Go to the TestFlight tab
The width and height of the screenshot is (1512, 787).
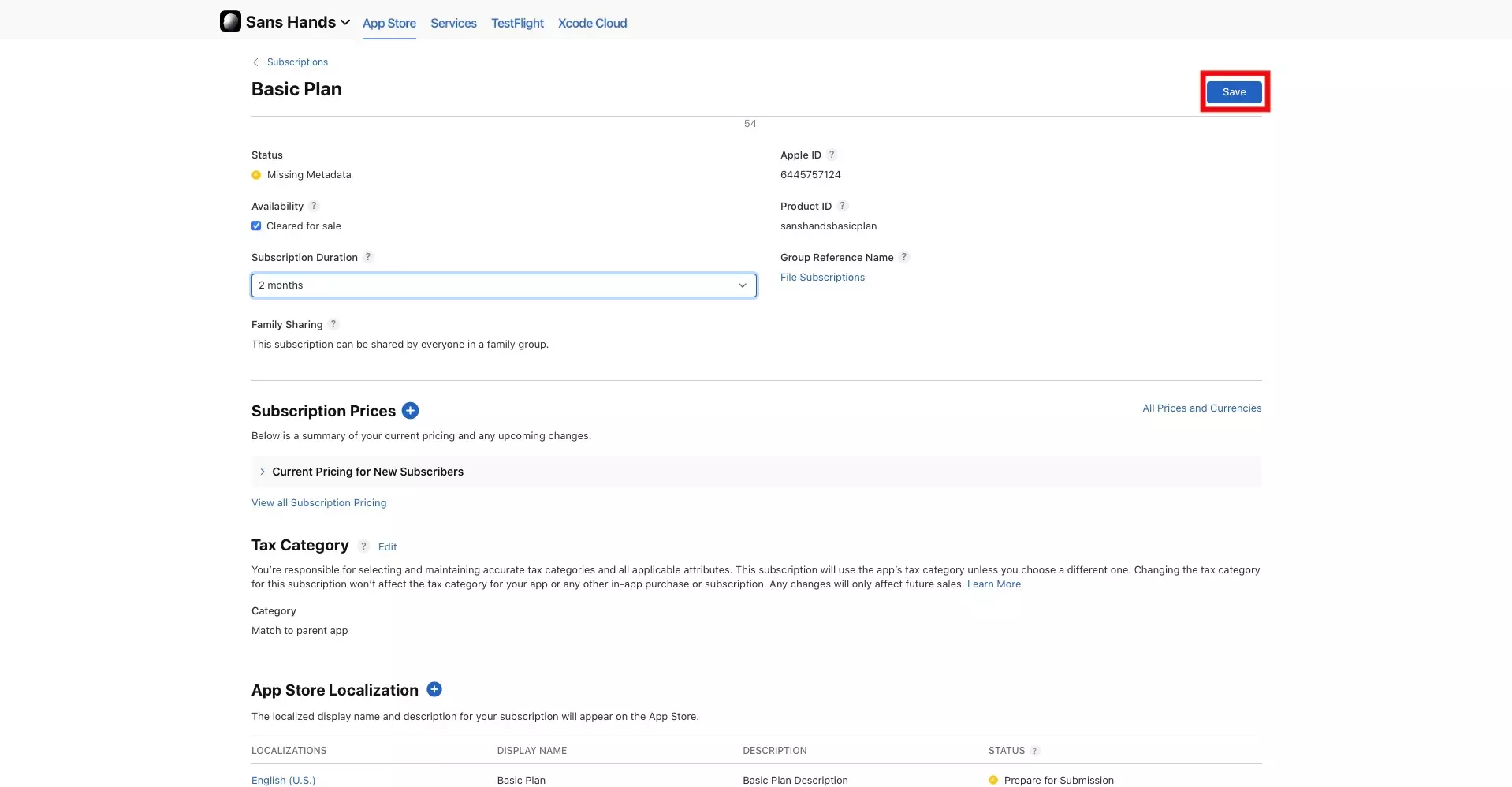(517, 23)
